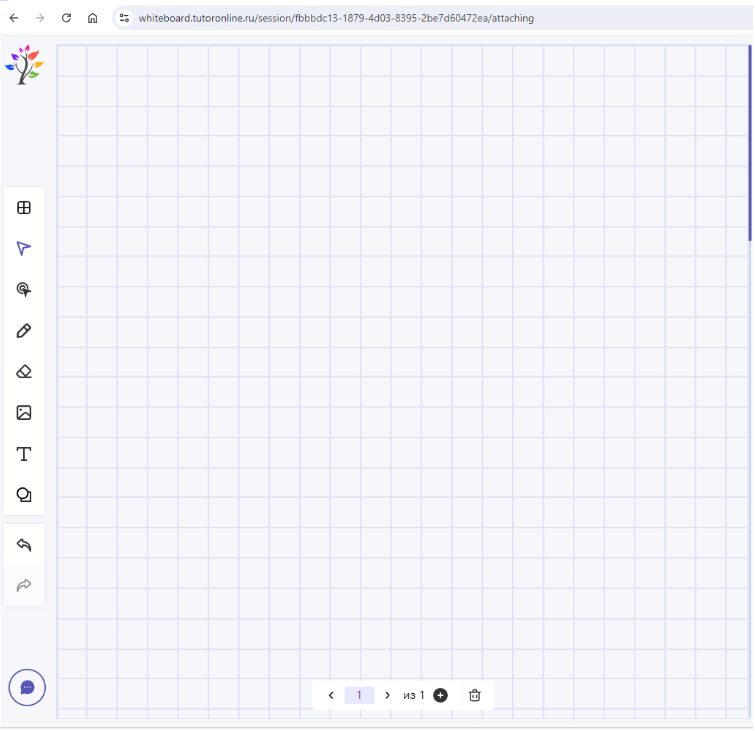Insert an image with picture tool
Image resolution: width=755 pixels, height=731 pixels.
pyautogui.click(x=24, y=413)
